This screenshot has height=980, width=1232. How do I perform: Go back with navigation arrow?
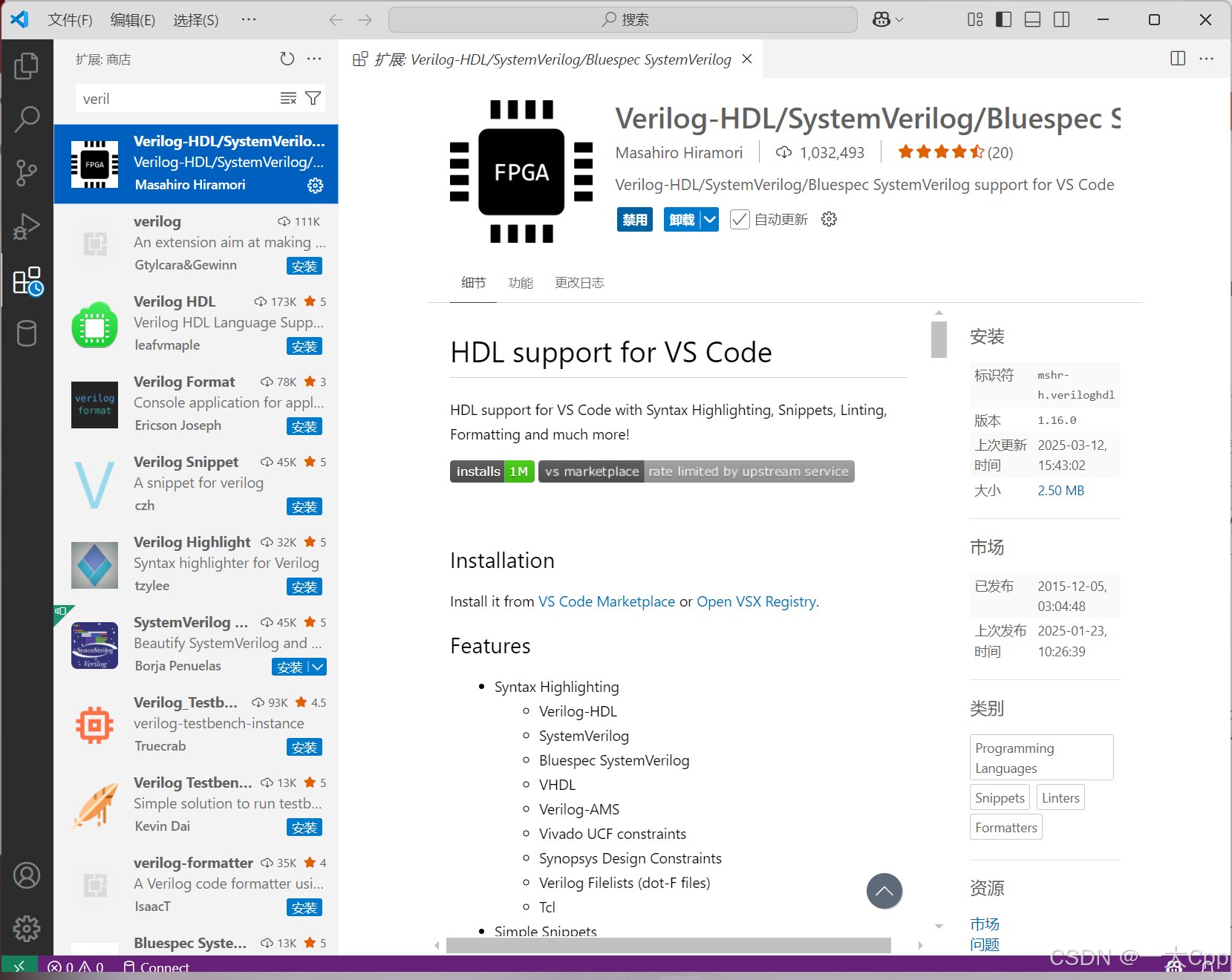[x=336, y=20]
